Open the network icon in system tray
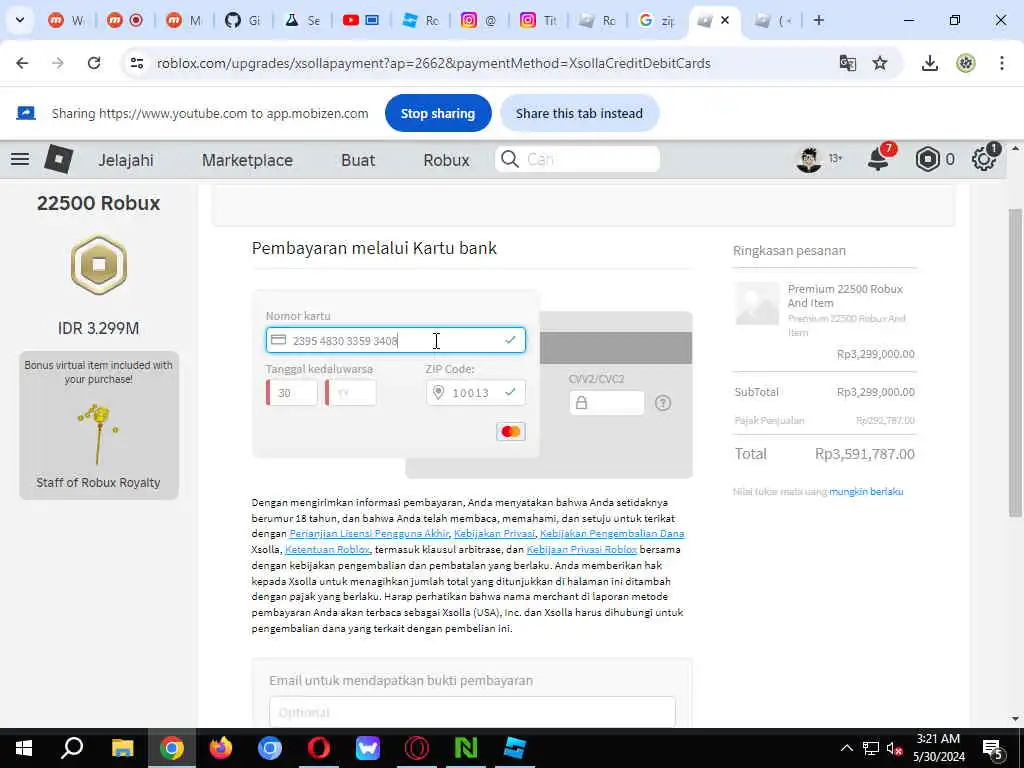The width and height of the screenshot is (1024, 768). click(871, 748)
